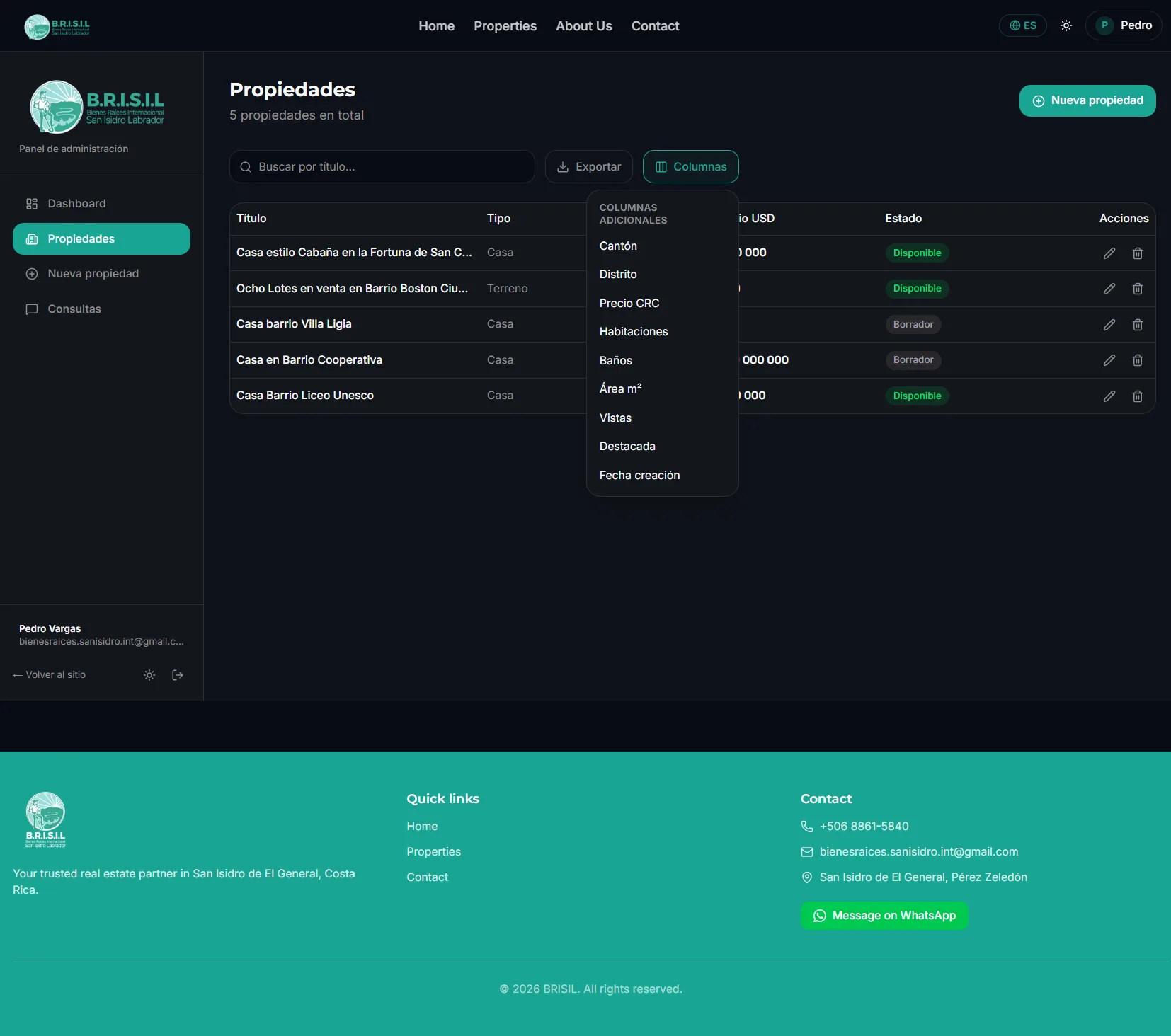Edit Casa estilo Cabaña property pencil icon
Screen dimensions: 1171x1036
coord(1109,253)
